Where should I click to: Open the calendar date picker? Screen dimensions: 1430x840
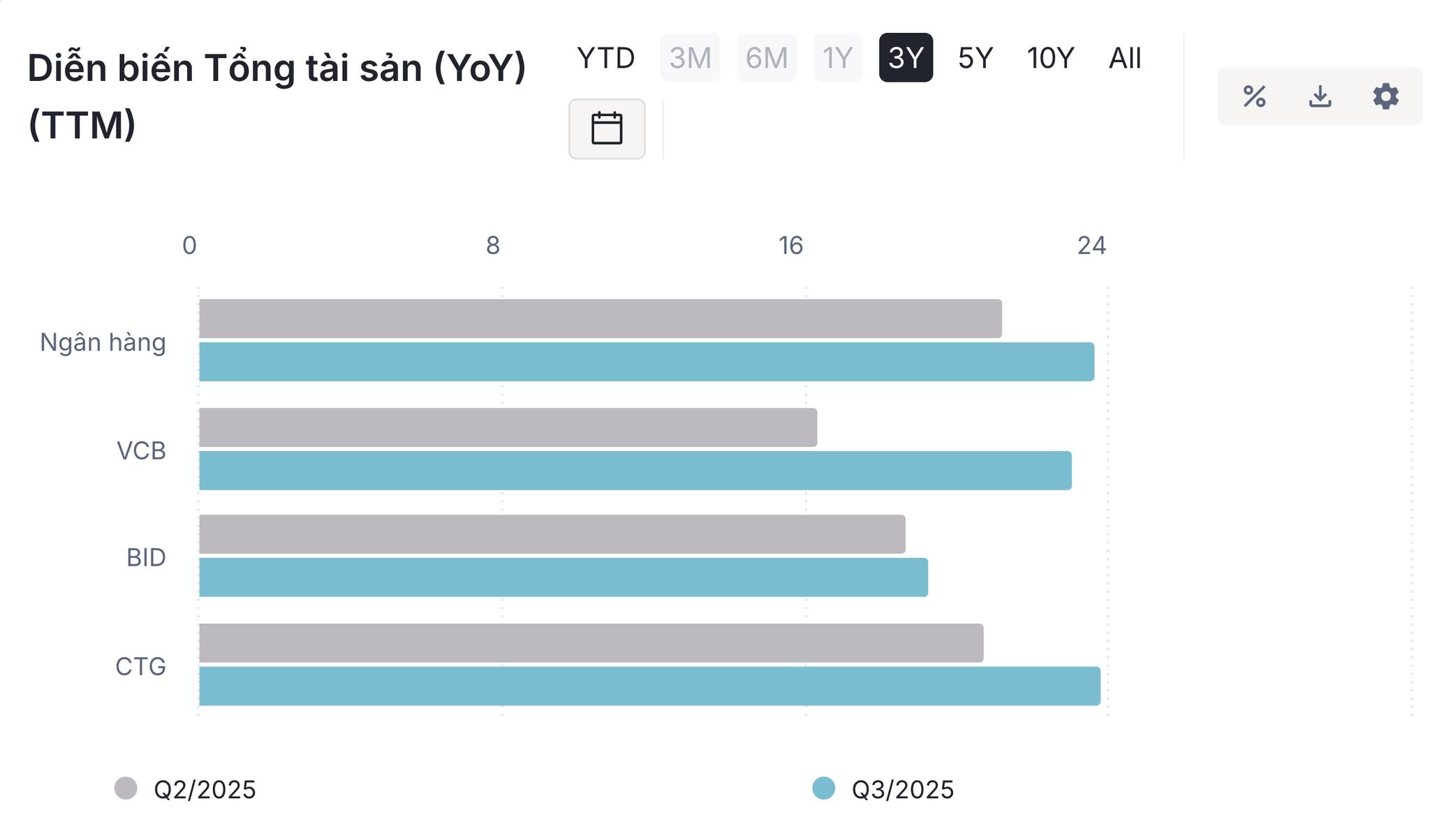click(606, 128)
